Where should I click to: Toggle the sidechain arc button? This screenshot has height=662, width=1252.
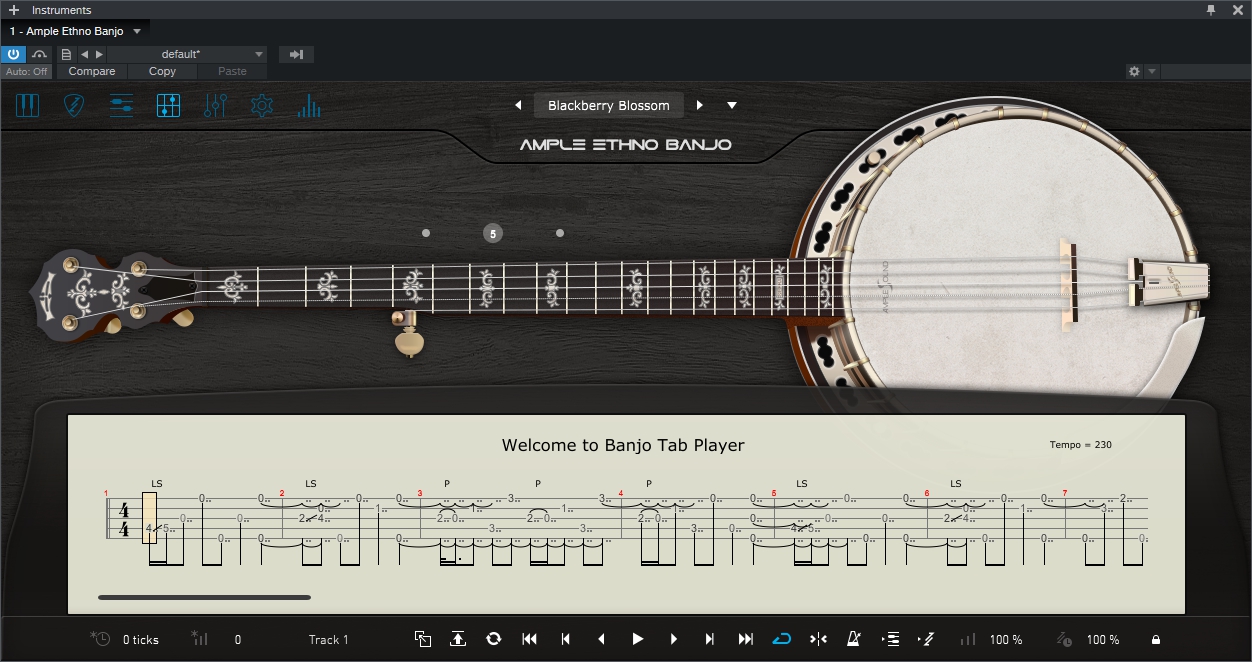click(40, 54)
